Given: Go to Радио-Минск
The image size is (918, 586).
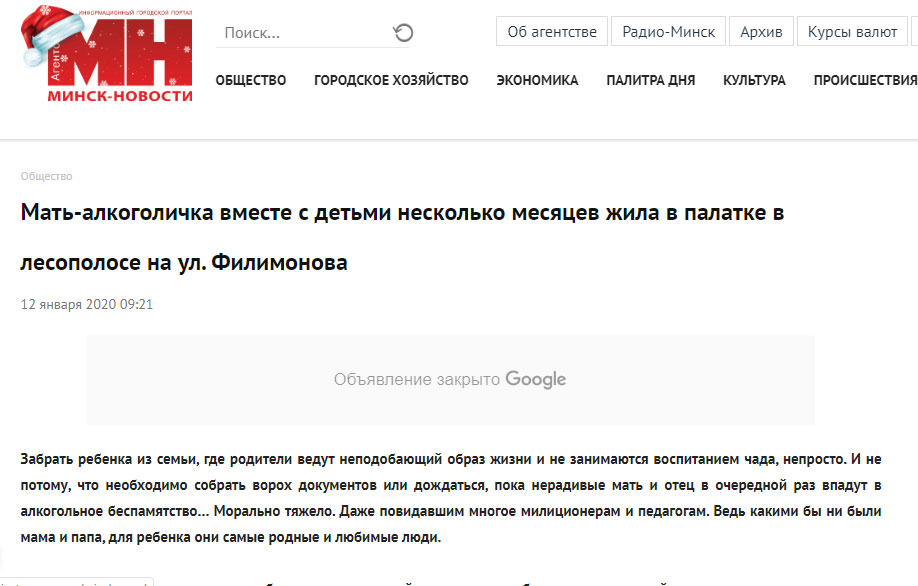Looking at the screenshot, I should [x=668, y=31].
